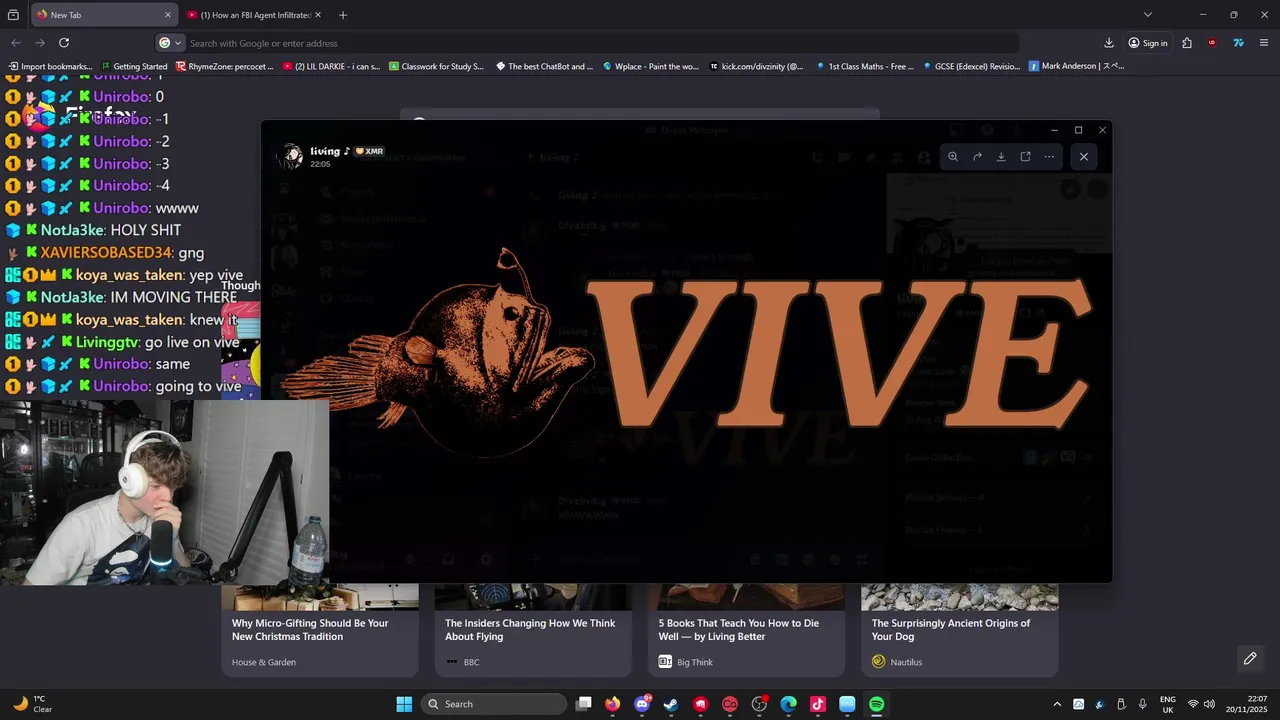Open the 7TV extension icon

[x=1238, y=43]
